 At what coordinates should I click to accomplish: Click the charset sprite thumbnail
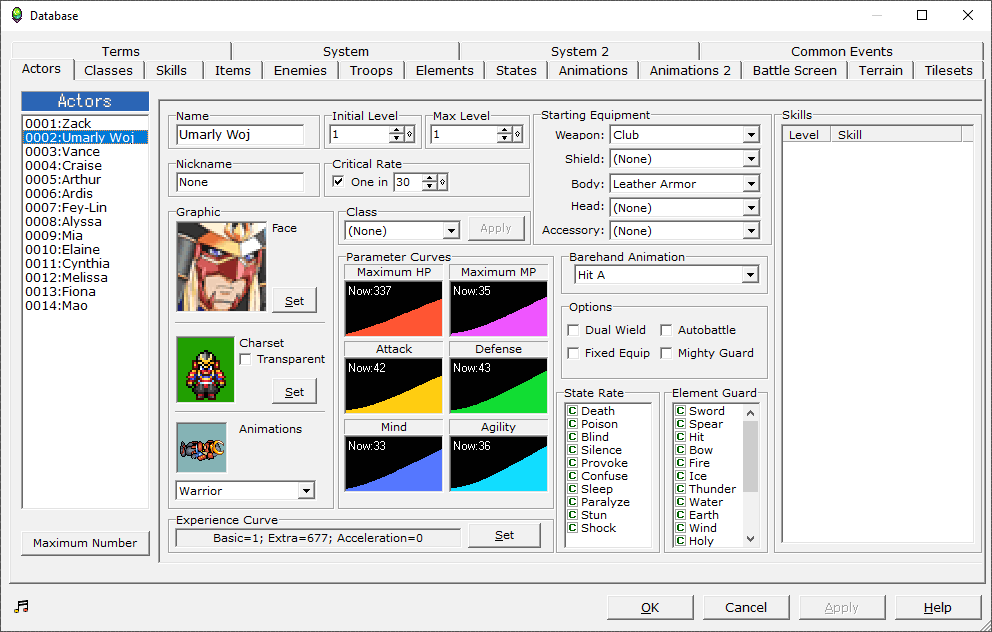[206, 369]
